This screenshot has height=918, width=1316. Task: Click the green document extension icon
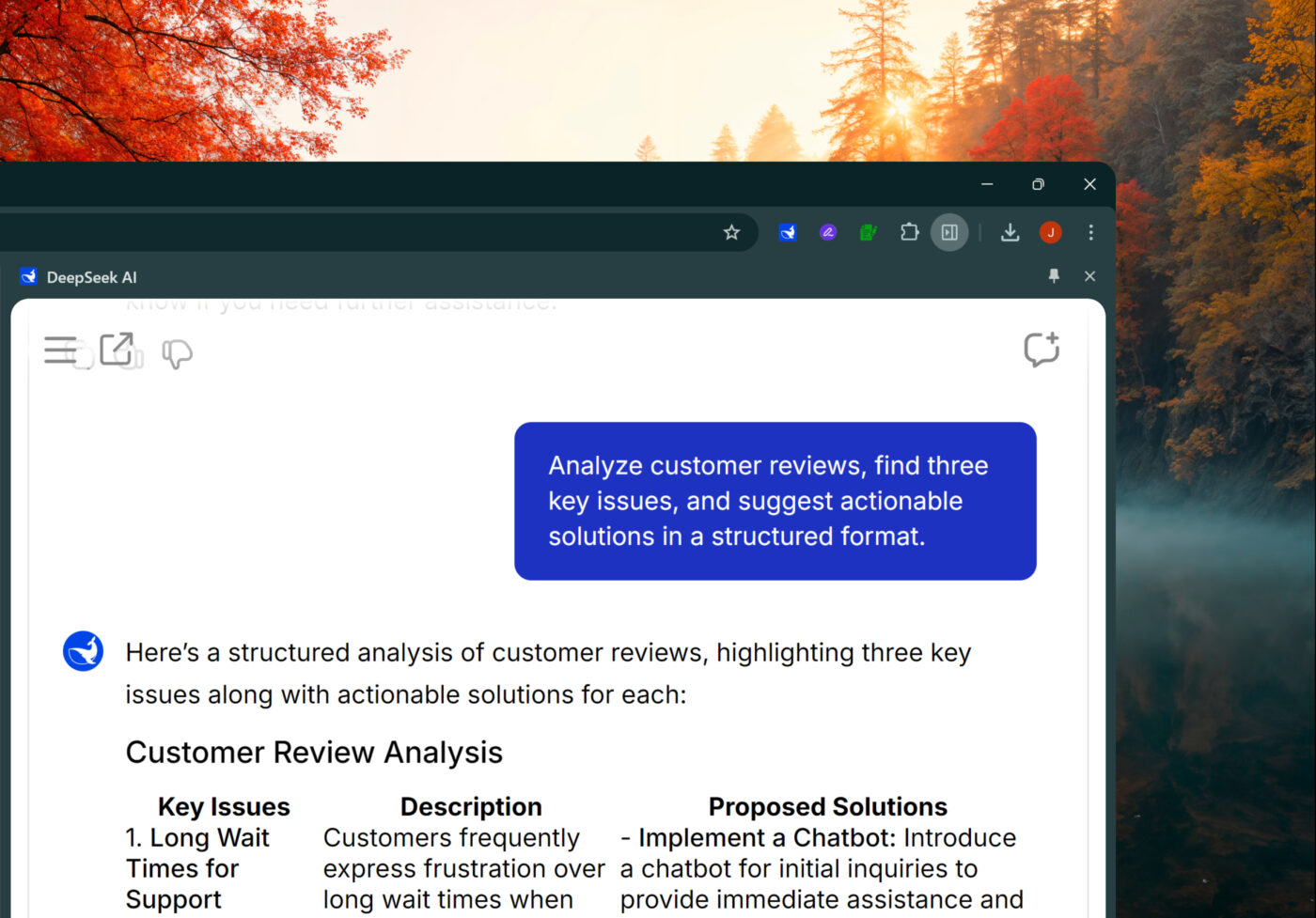tap(869, 232)
